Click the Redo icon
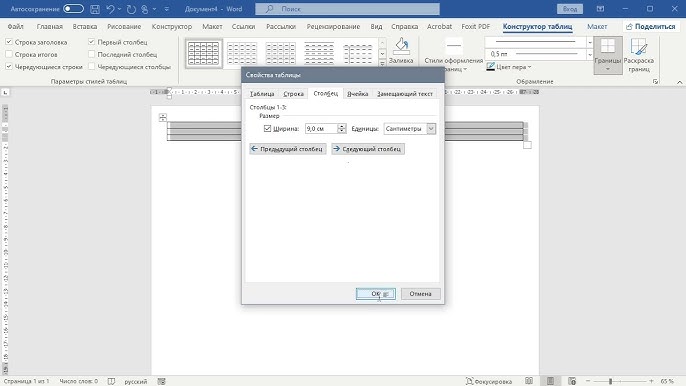 131,9
